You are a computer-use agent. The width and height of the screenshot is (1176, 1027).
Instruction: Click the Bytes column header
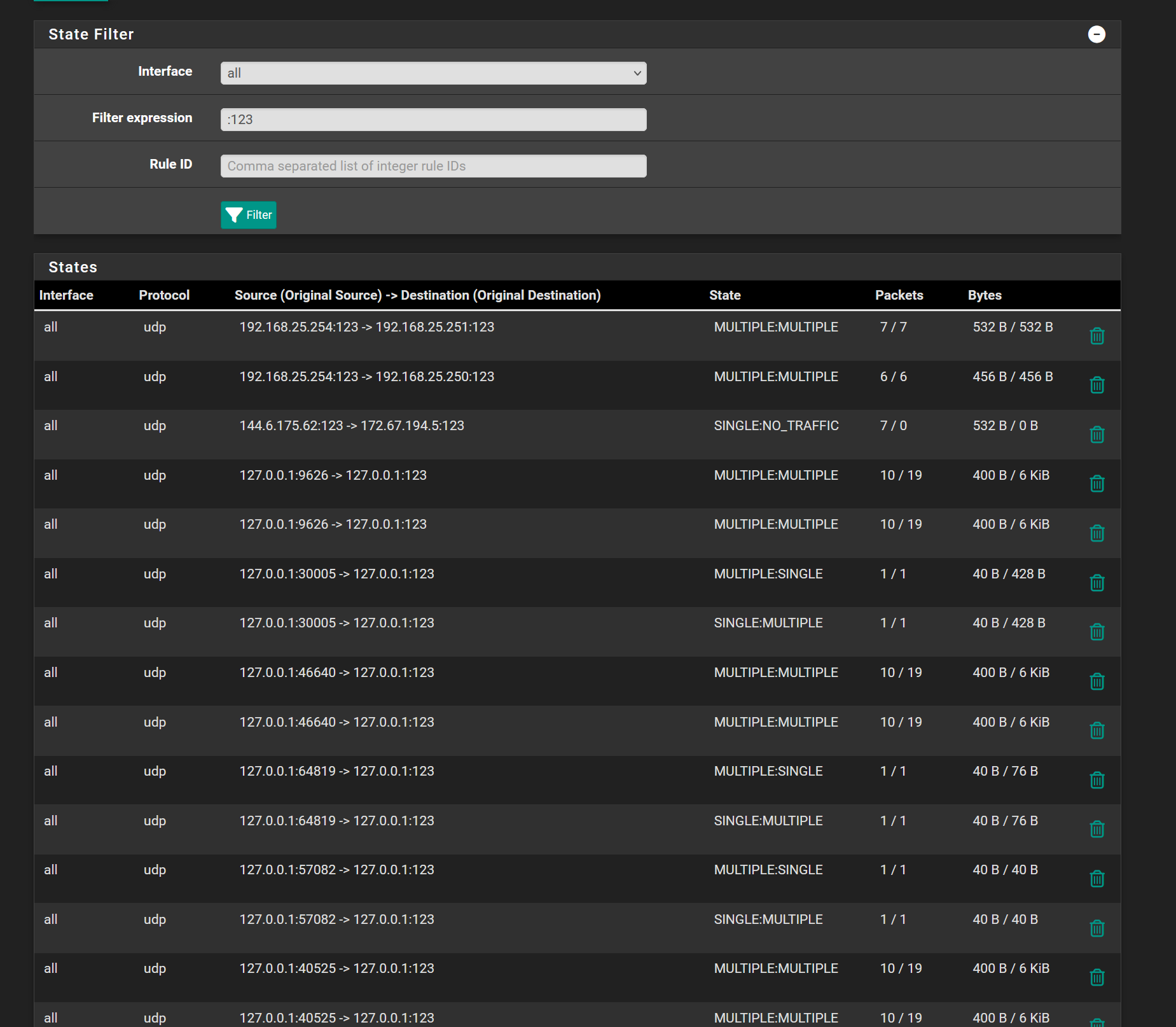click(985, 295)
